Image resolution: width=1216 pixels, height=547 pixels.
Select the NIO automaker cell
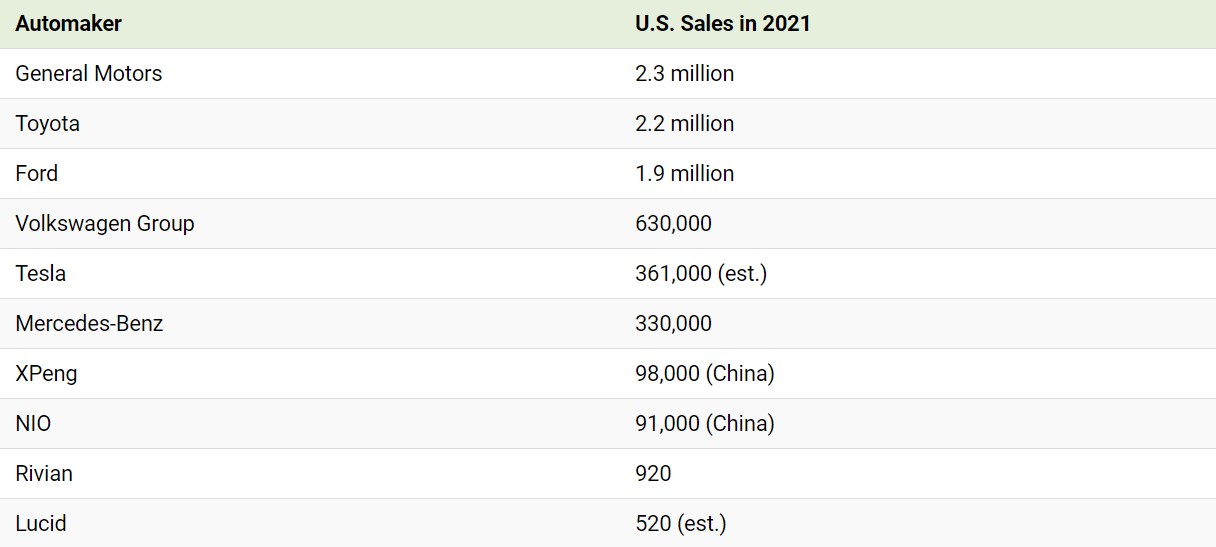(x=33, y=423)
